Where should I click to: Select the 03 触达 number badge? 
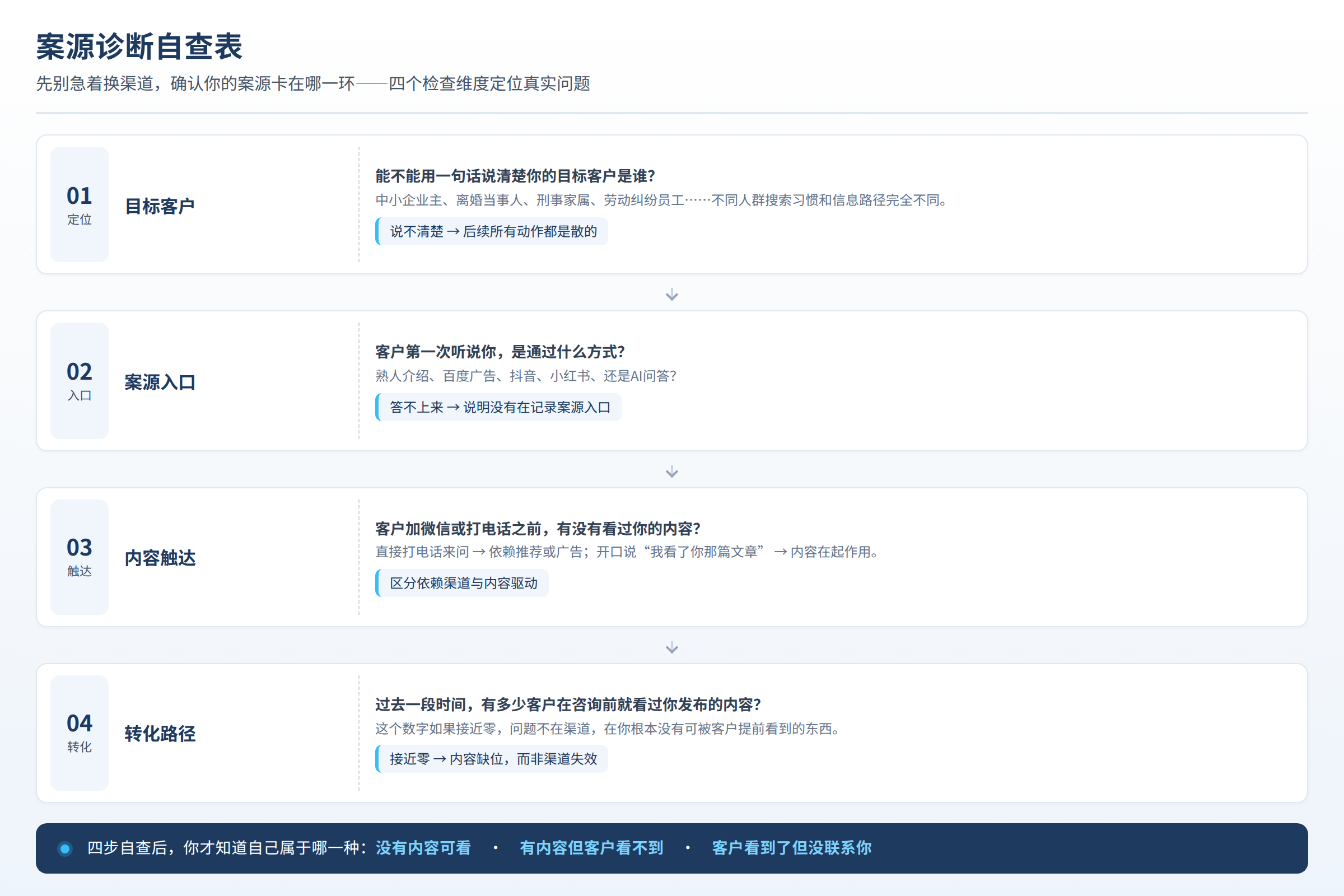click(x=80, y=557)
